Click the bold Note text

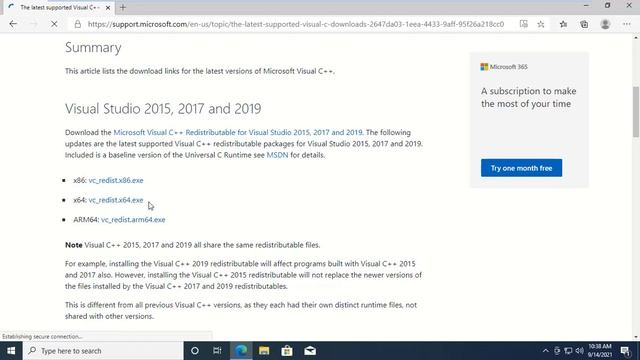tap(73, 245)
